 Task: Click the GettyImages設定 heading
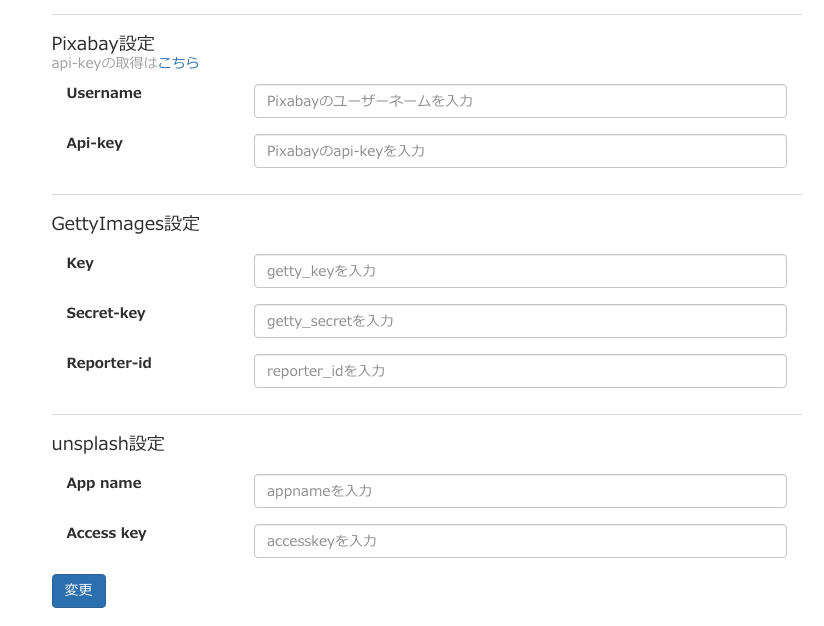tap(126, 224)
